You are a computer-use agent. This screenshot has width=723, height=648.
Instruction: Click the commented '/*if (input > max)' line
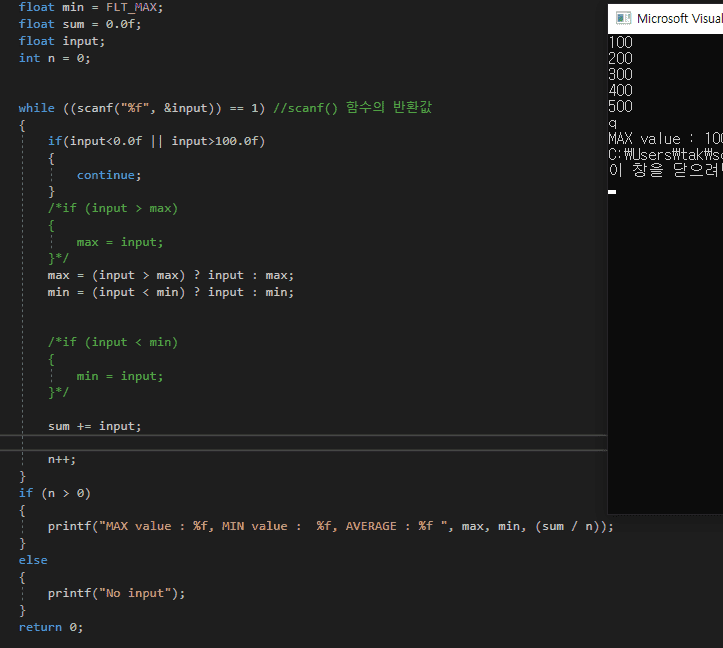pos(113,208)
